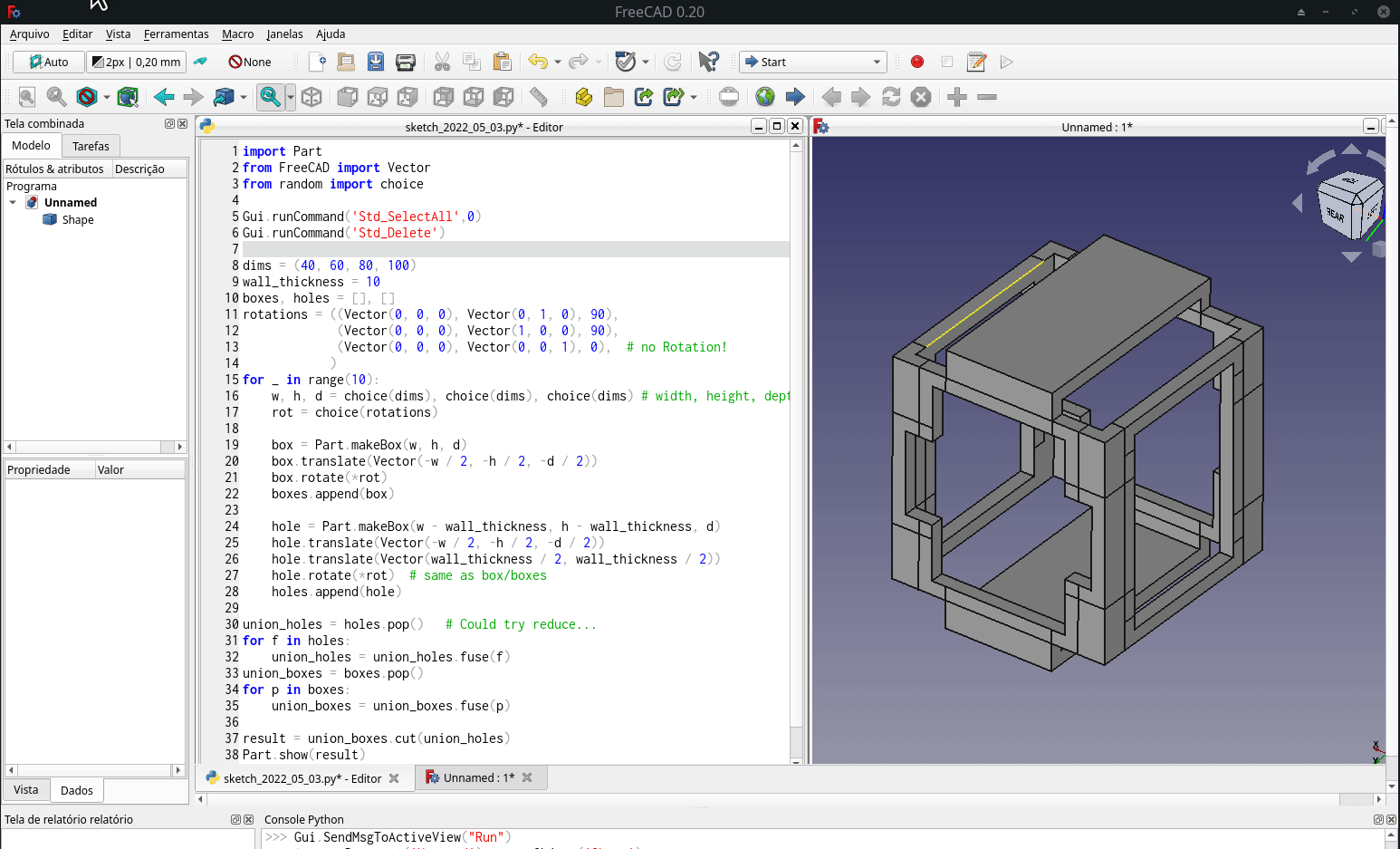Viewport: 1400px width, 849px height.
Task: Collapse the Unnamed item in the model tree
Action: pos(12,202)
